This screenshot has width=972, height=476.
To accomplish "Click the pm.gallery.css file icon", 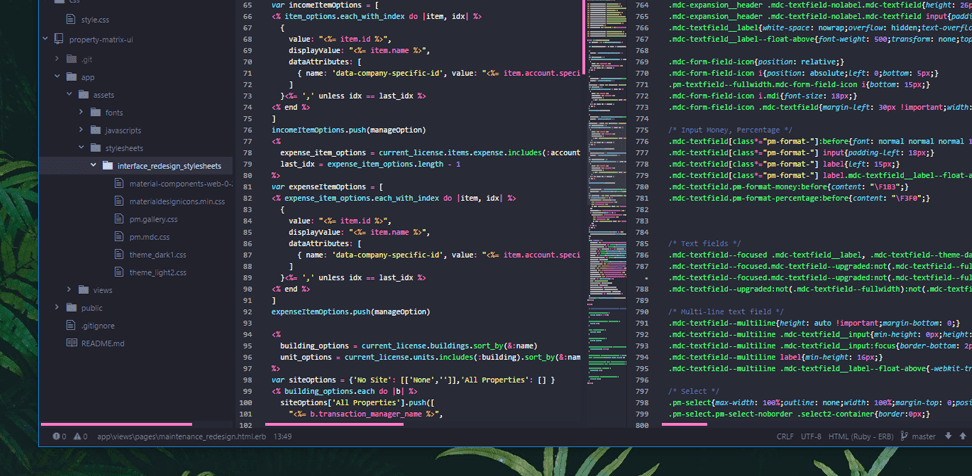I will pos(119,219).
